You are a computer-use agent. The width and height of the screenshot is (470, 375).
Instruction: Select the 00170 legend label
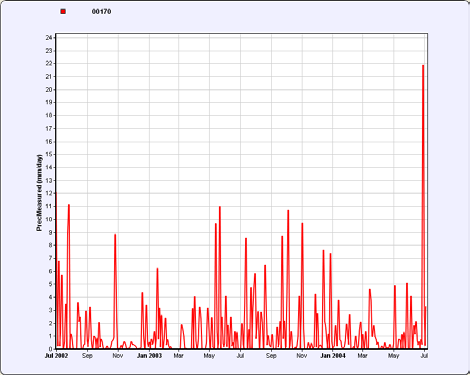[101, 12]
